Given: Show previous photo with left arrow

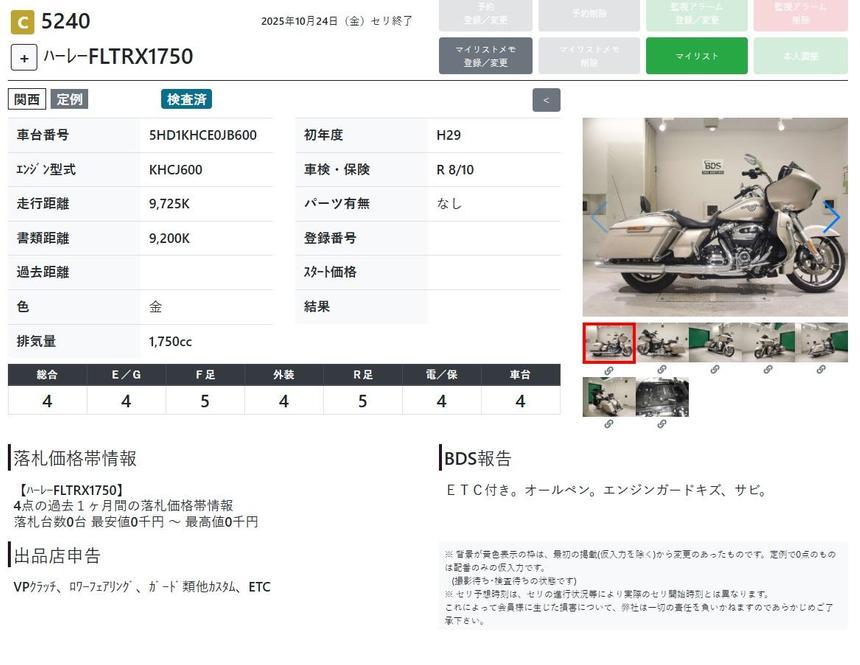Looking at the screenshot, I should 598,216.
